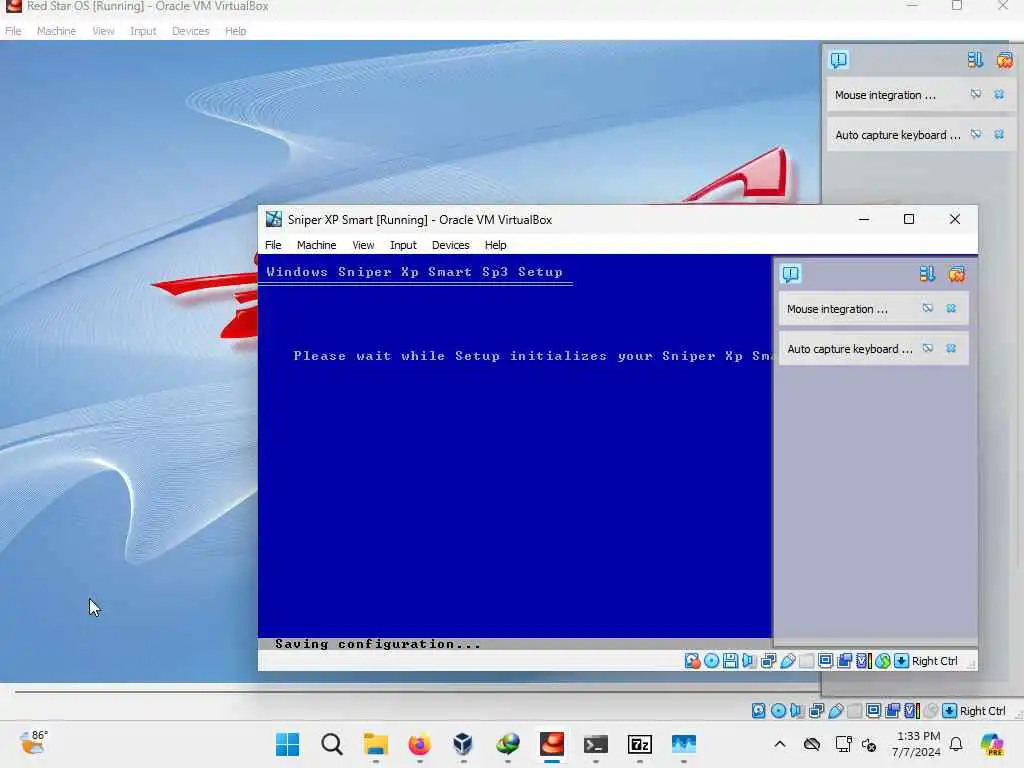Viewport: 1024px width, 768px height.
Task: Suppress Auto capture keyboard message in Sniper XP panel
Action: [927, 348]
